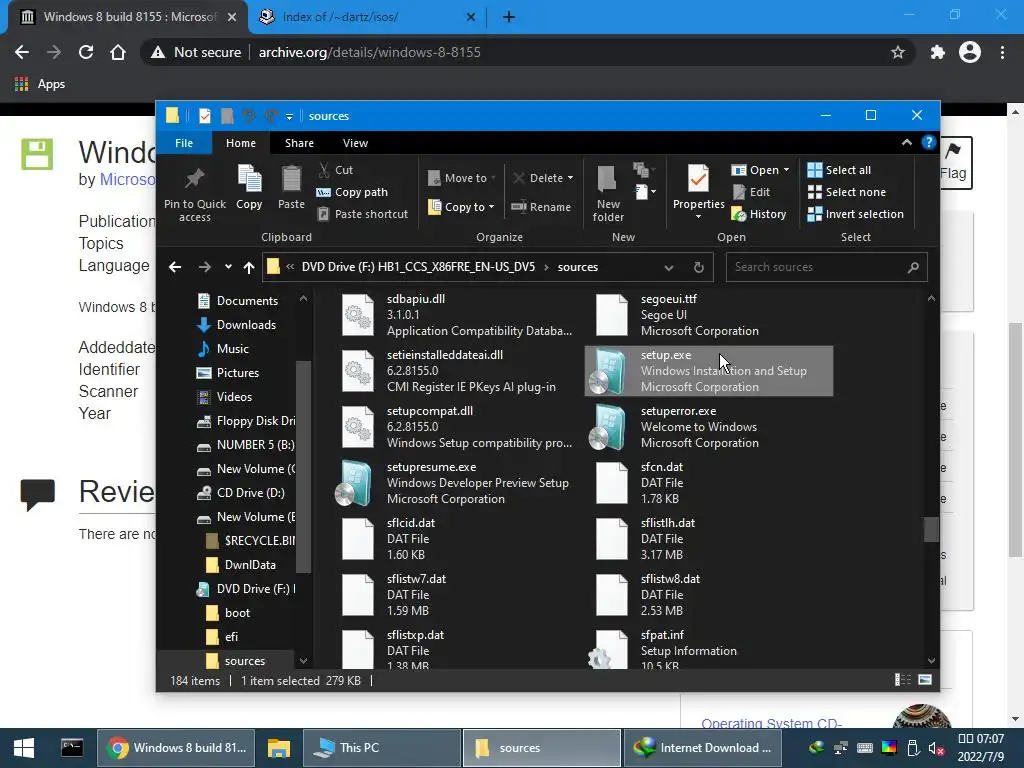Image resolution: width=1024 pixels, height=768 pixels.
Task: Switch to the Share ribbon tab
Action: click(299, 143)
